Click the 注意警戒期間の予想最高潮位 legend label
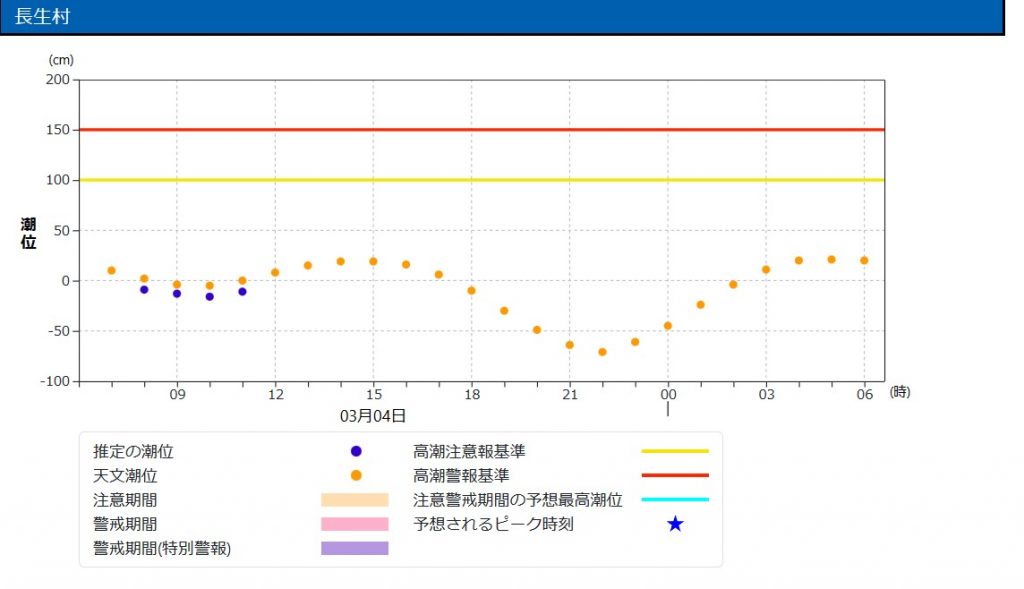This screenshot has width=1024, height=589. click(x=517, y=500)
